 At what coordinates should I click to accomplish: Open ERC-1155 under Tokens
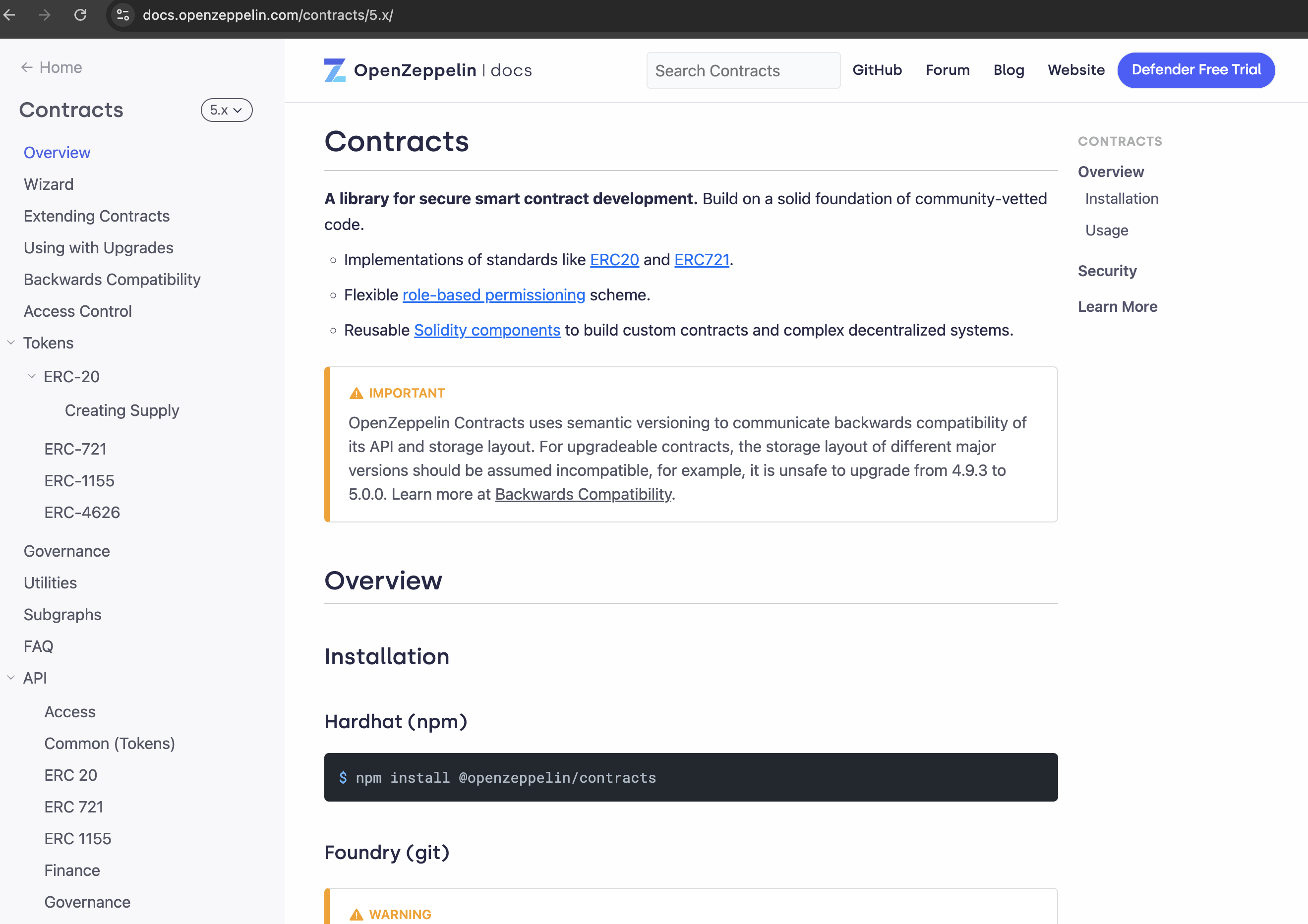pyautogui.click(x=79, y=481)
